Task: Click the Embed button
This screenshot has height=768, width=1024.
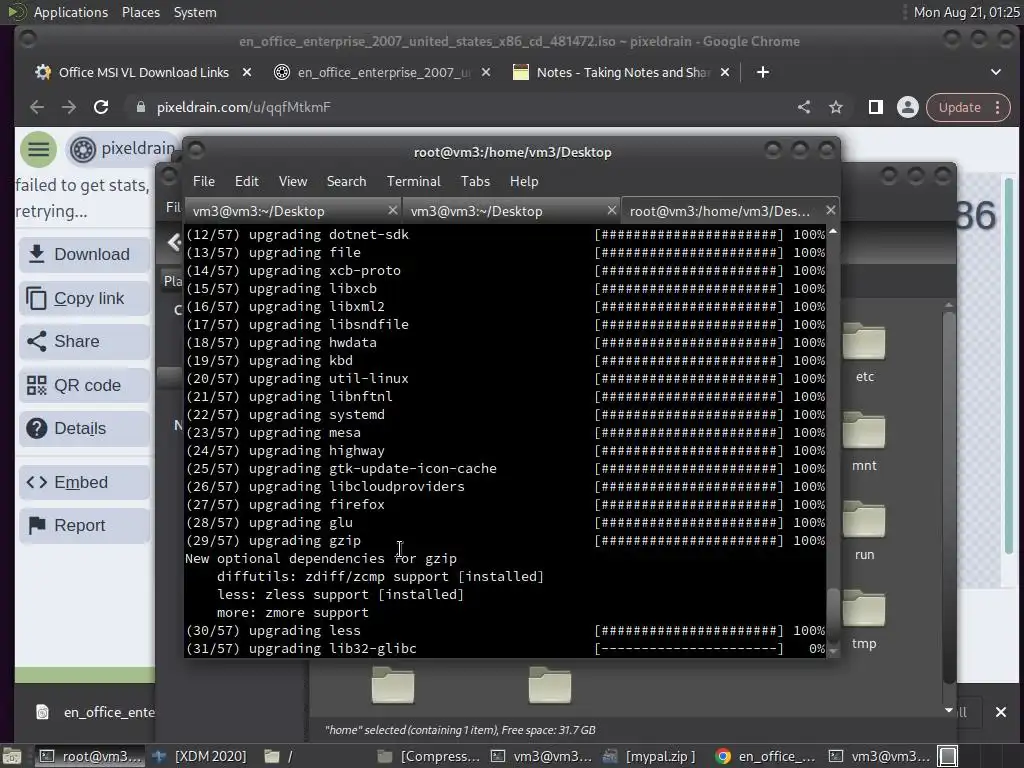Action: [x=84, y=483]
